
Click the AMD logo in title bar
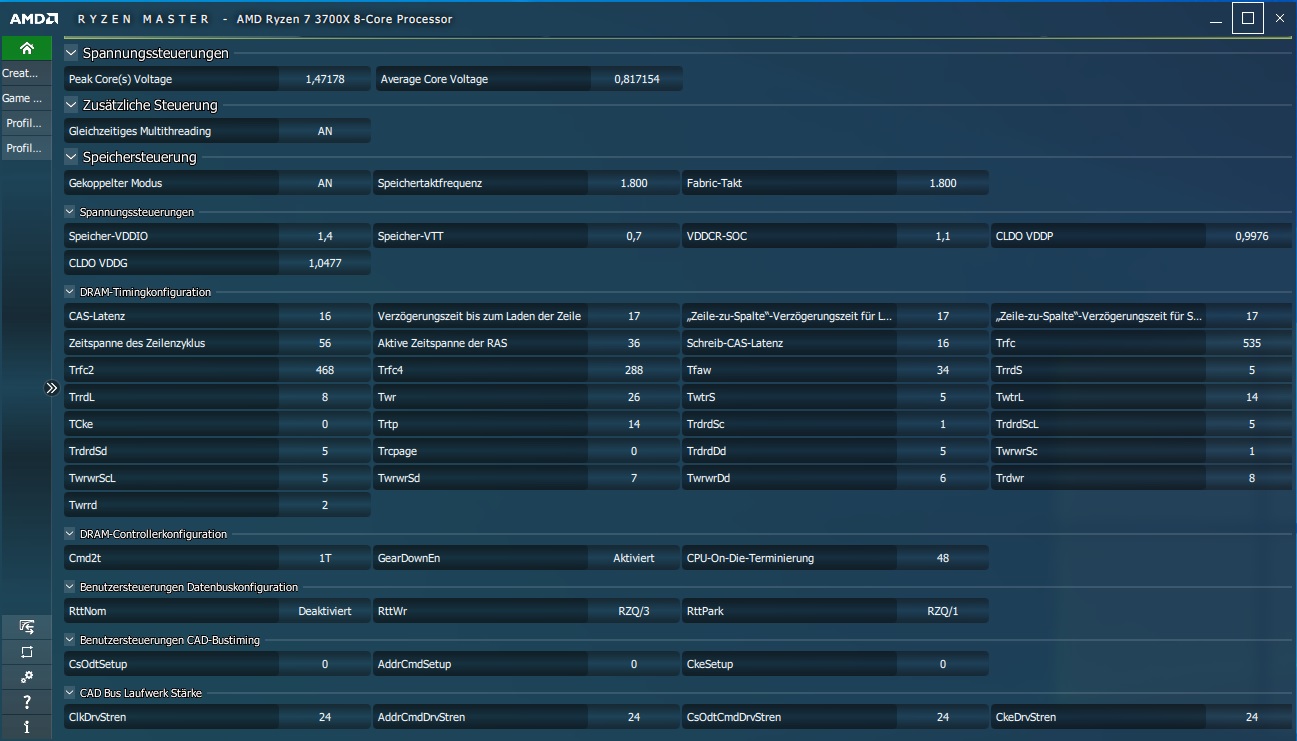(x=32, y=18)
